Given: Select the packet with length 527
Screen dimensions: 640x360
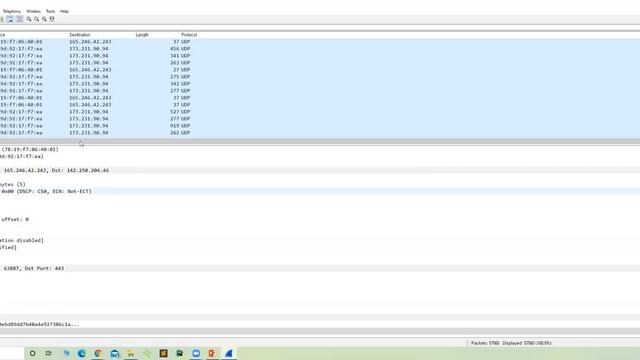Looking at the screenshot, I should point(320,112).
